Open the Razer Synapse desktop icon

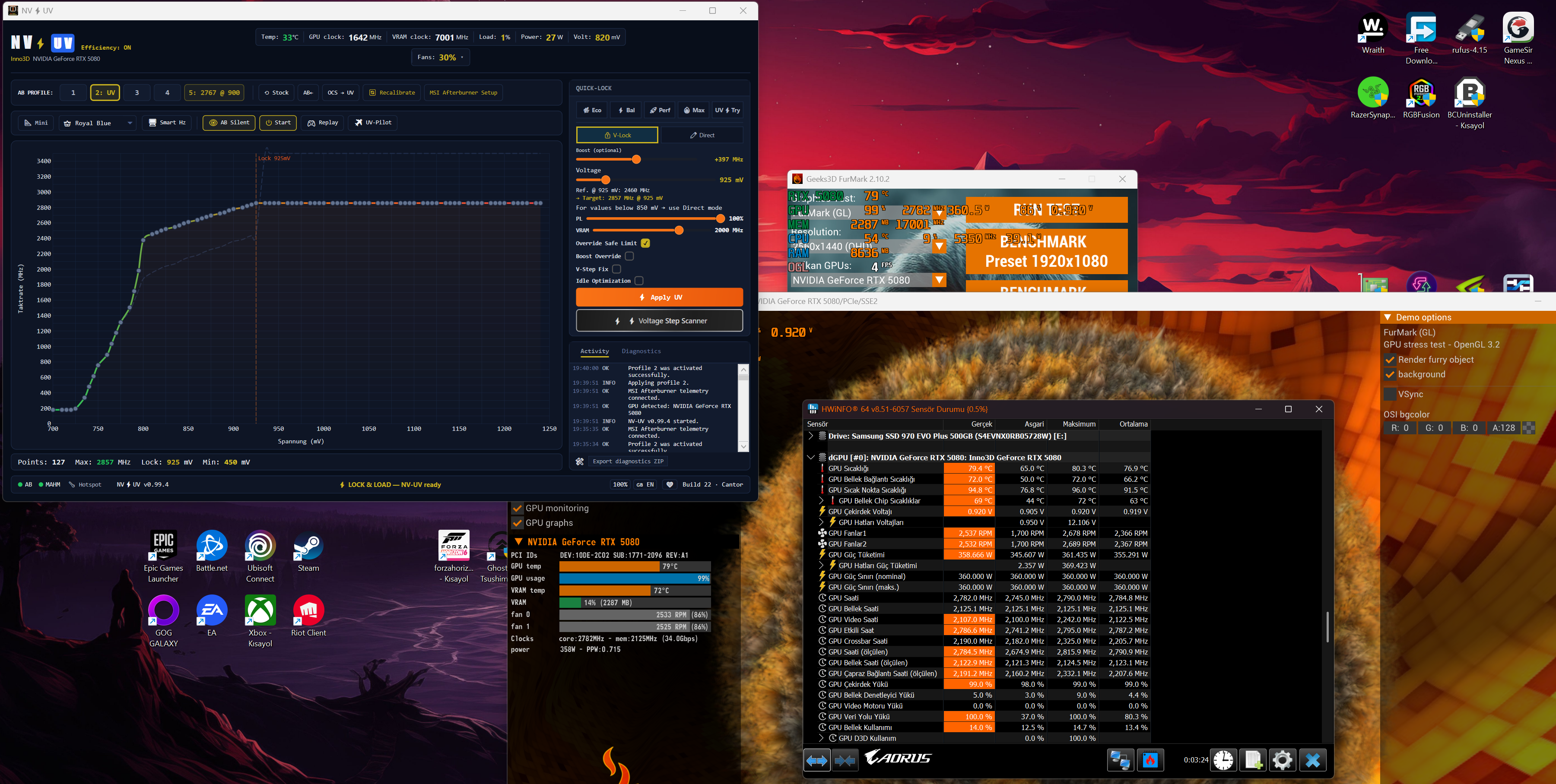coord(1373,98)
